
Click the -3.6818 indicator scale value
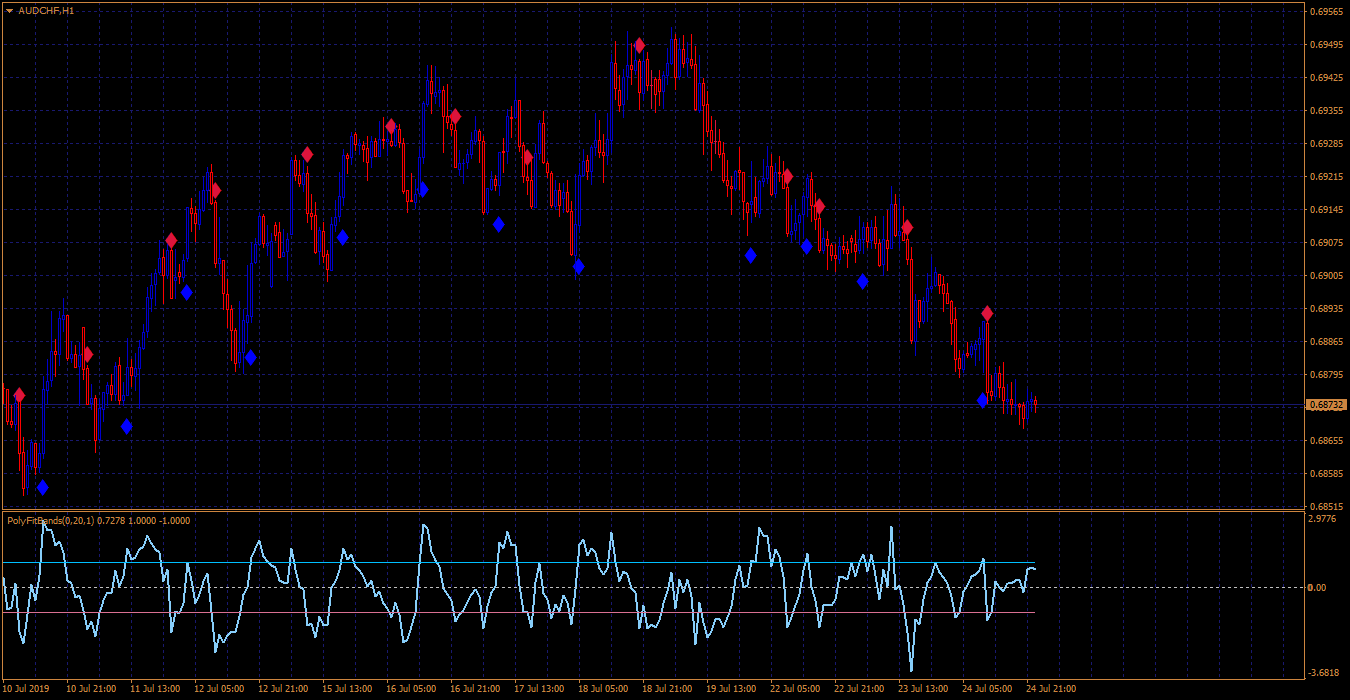point(1323,672)
